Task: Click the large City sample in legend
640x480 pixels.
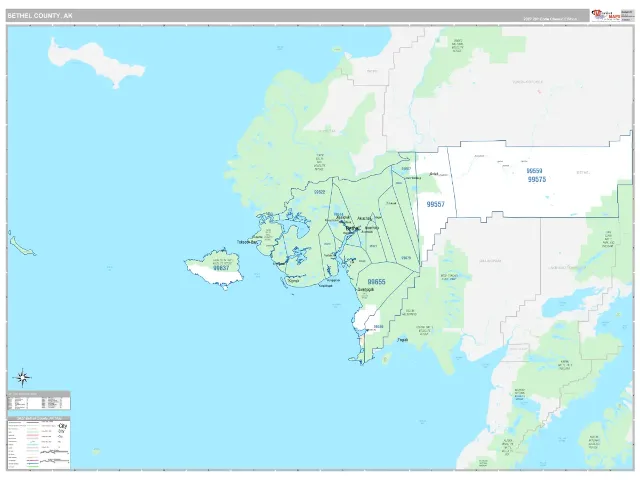Action: [63, 426]
